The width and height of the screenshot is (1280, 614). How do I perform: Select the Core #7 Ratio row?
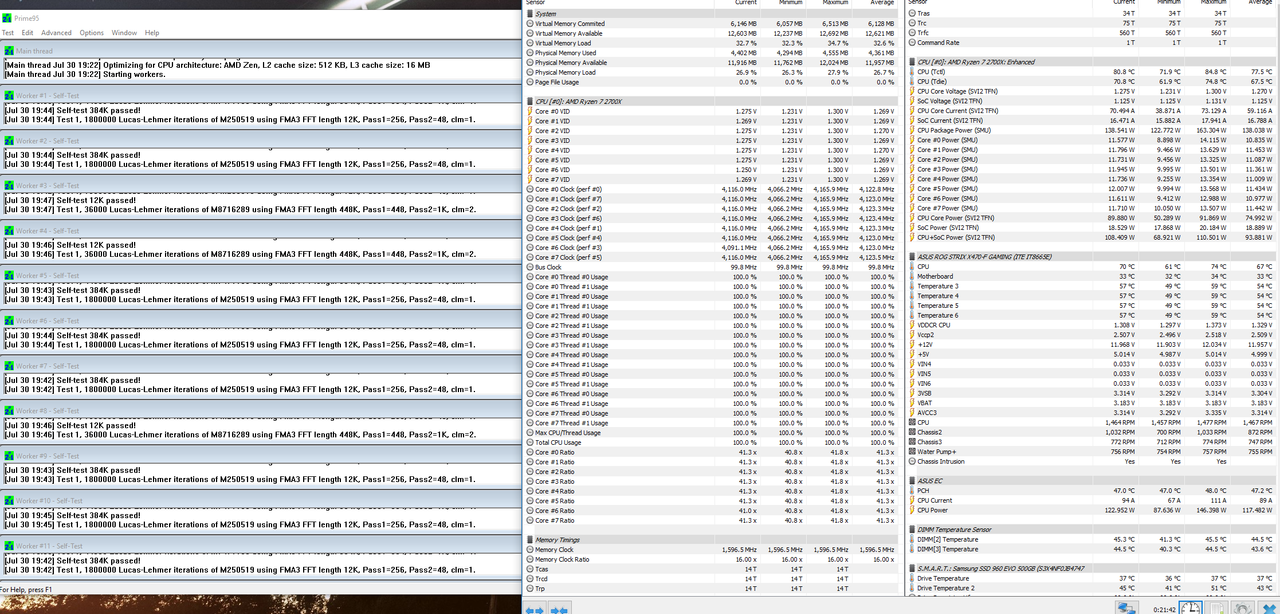click(x=711, y=520)
